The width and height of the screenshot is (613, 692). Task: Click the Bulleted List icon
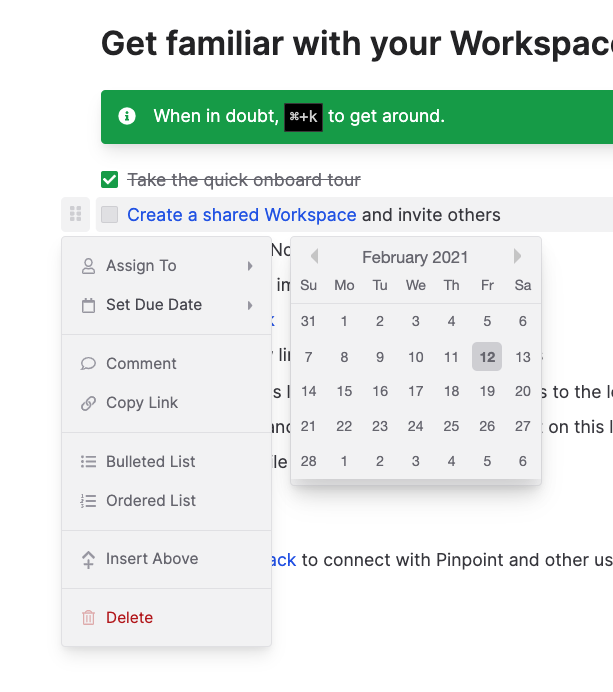(x=88, y=462)
